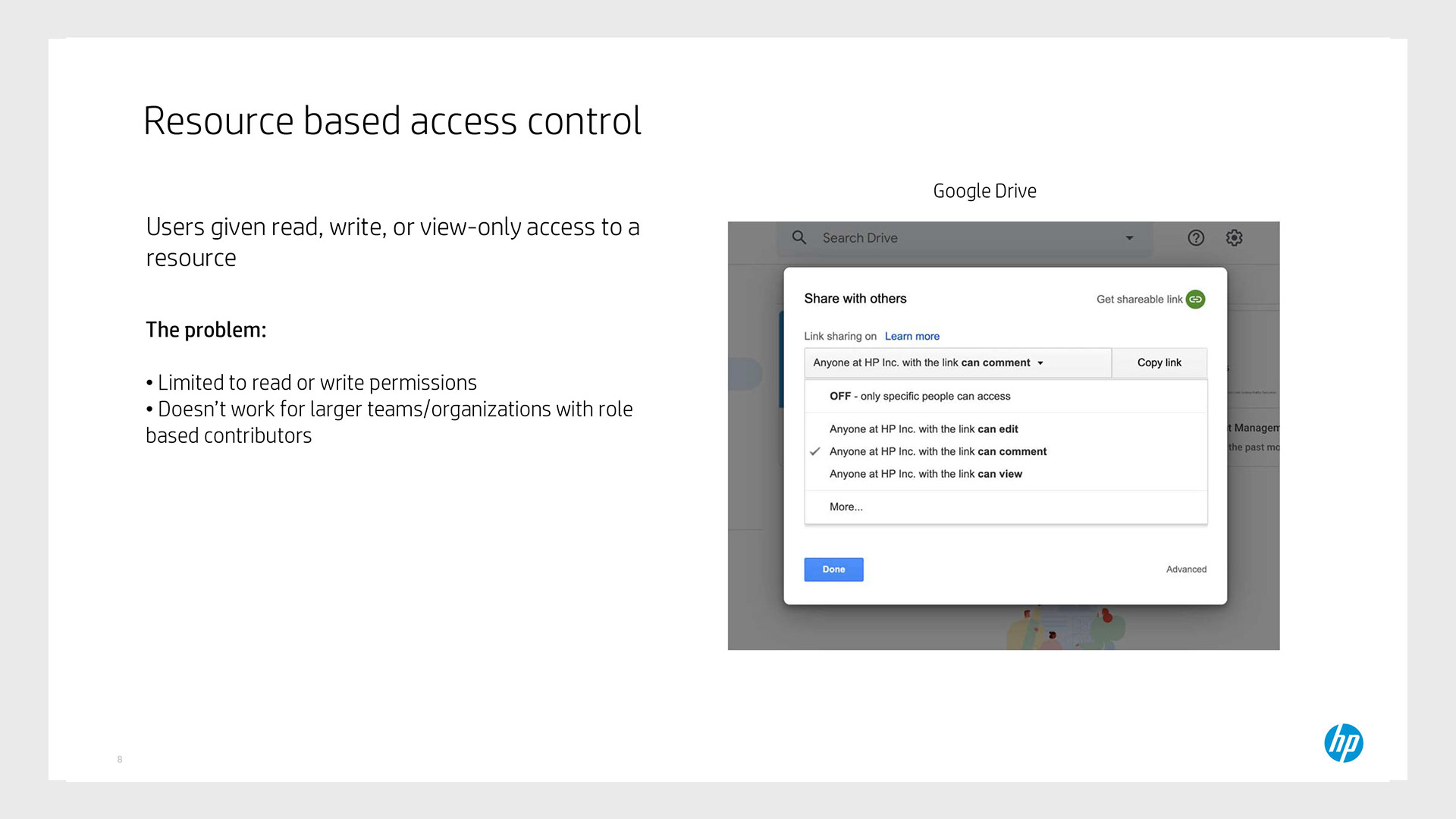Click the blue Done button
This screenshot has height=819, width=1456.
pos(833,570)
